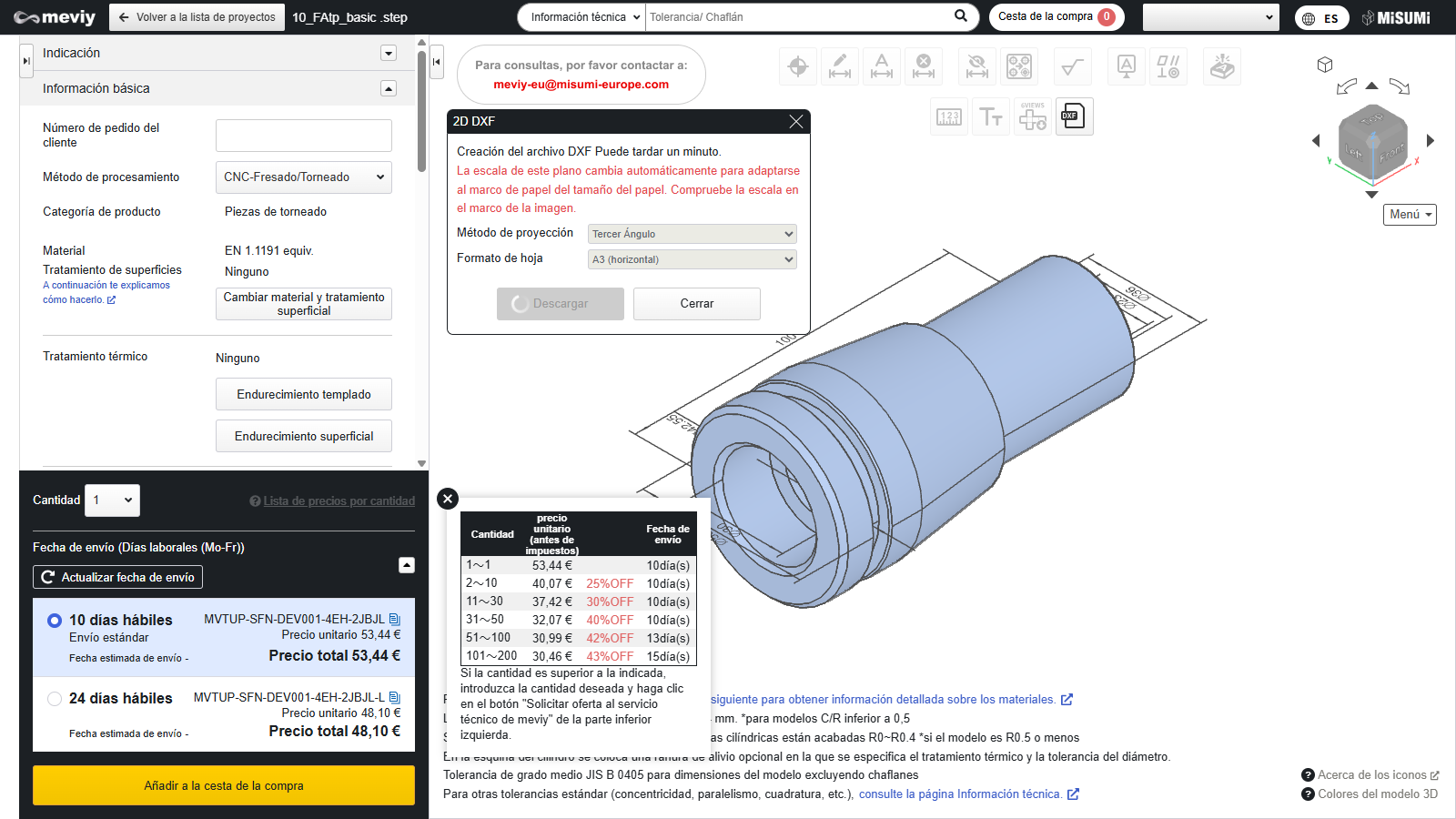Viewport: 1456px width, 819px height.
Task: Select the 10 días hábiles shipping option
Action: click(55, 621)
